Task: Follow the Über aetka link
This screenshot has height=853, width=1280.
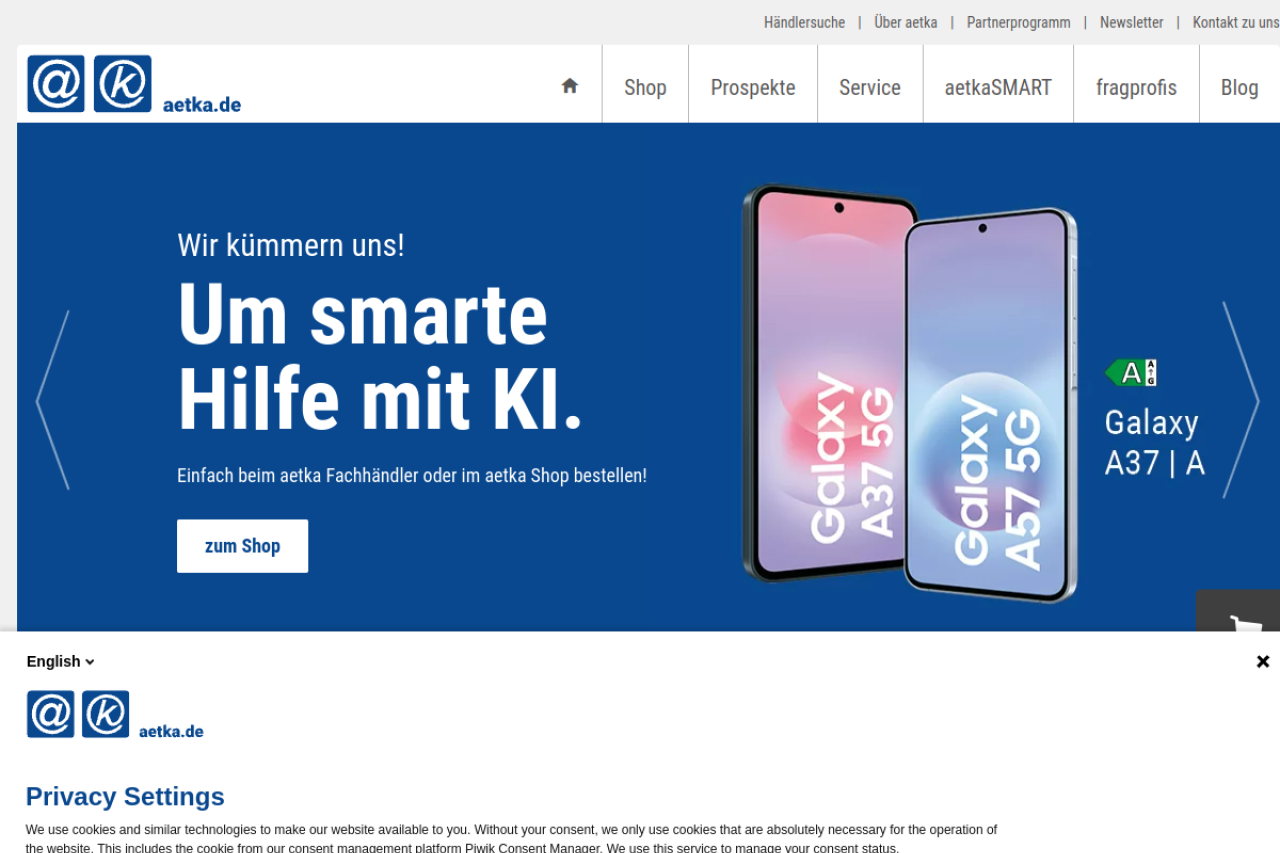Action: 906,22
